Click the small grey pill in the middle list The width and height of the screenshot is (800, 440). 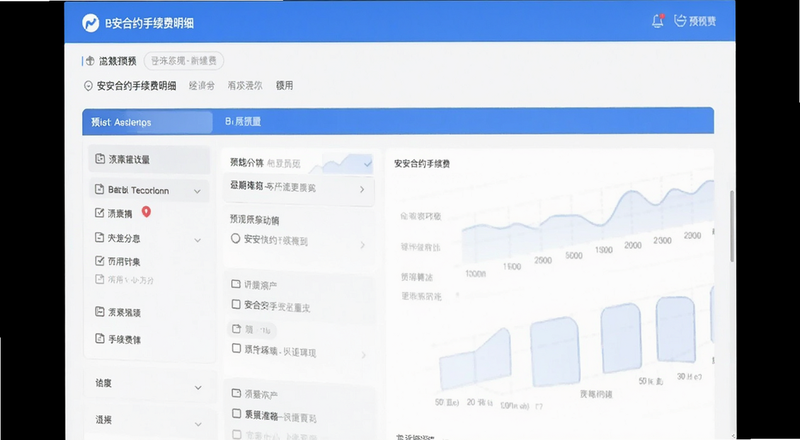click(x=252, y=330)
